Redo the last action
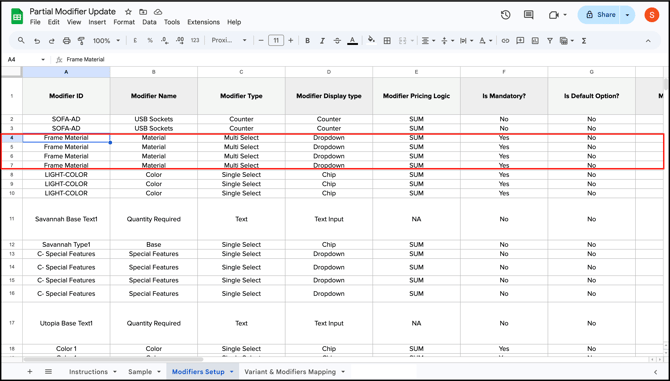This screenshot has width=670, height=381. [x=52, y=41]
